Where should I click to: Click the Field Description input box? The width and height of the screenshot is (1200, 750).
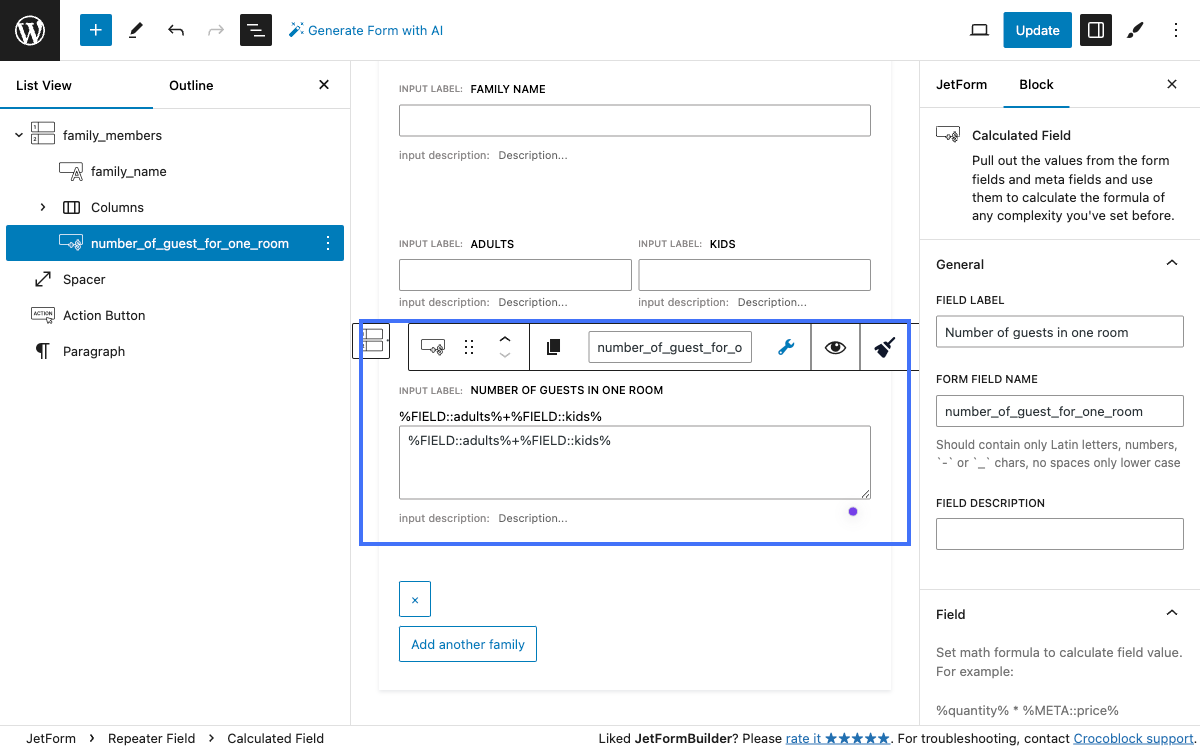[x=1059, y=533]
